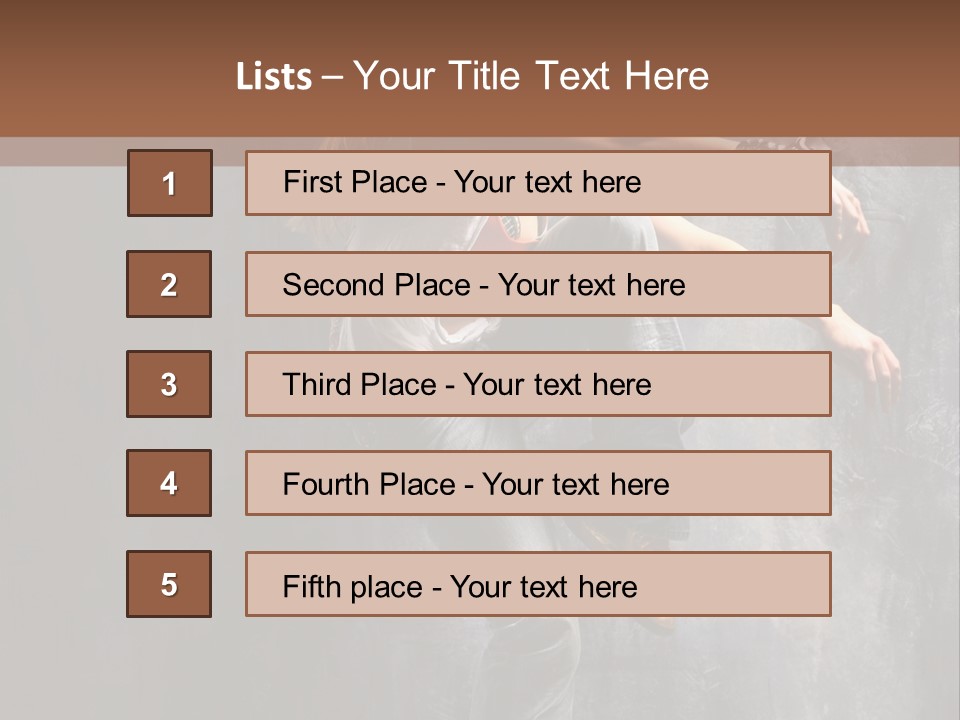960x720 pixels.
Task: Select the number 4 square
Action: [x=169, y=483]
